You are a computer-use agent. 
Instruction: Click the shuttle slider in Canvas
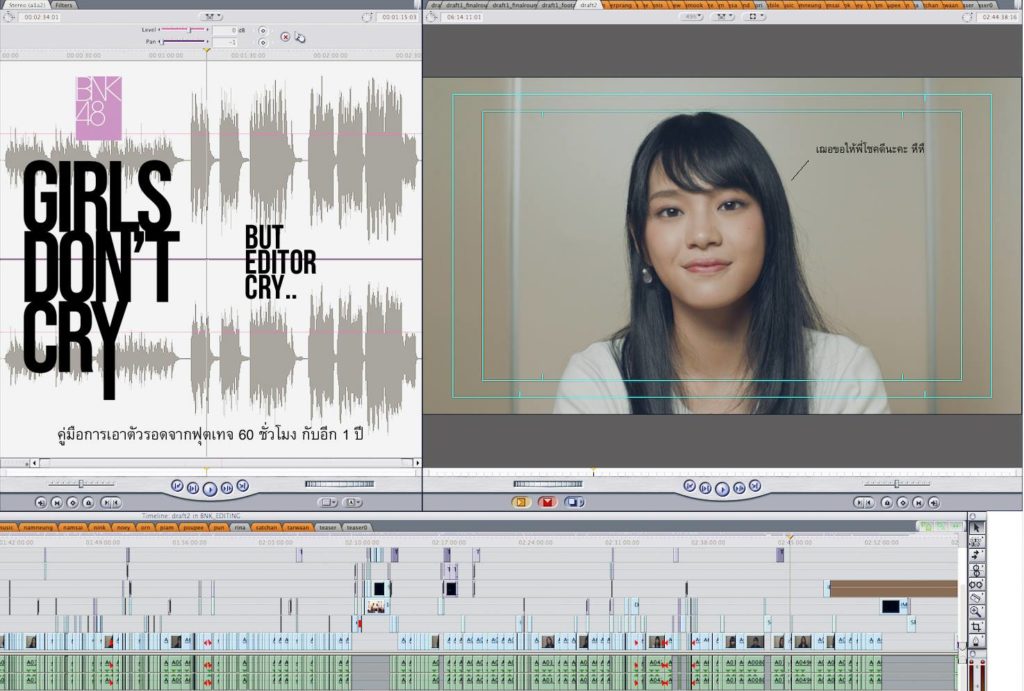897,484
